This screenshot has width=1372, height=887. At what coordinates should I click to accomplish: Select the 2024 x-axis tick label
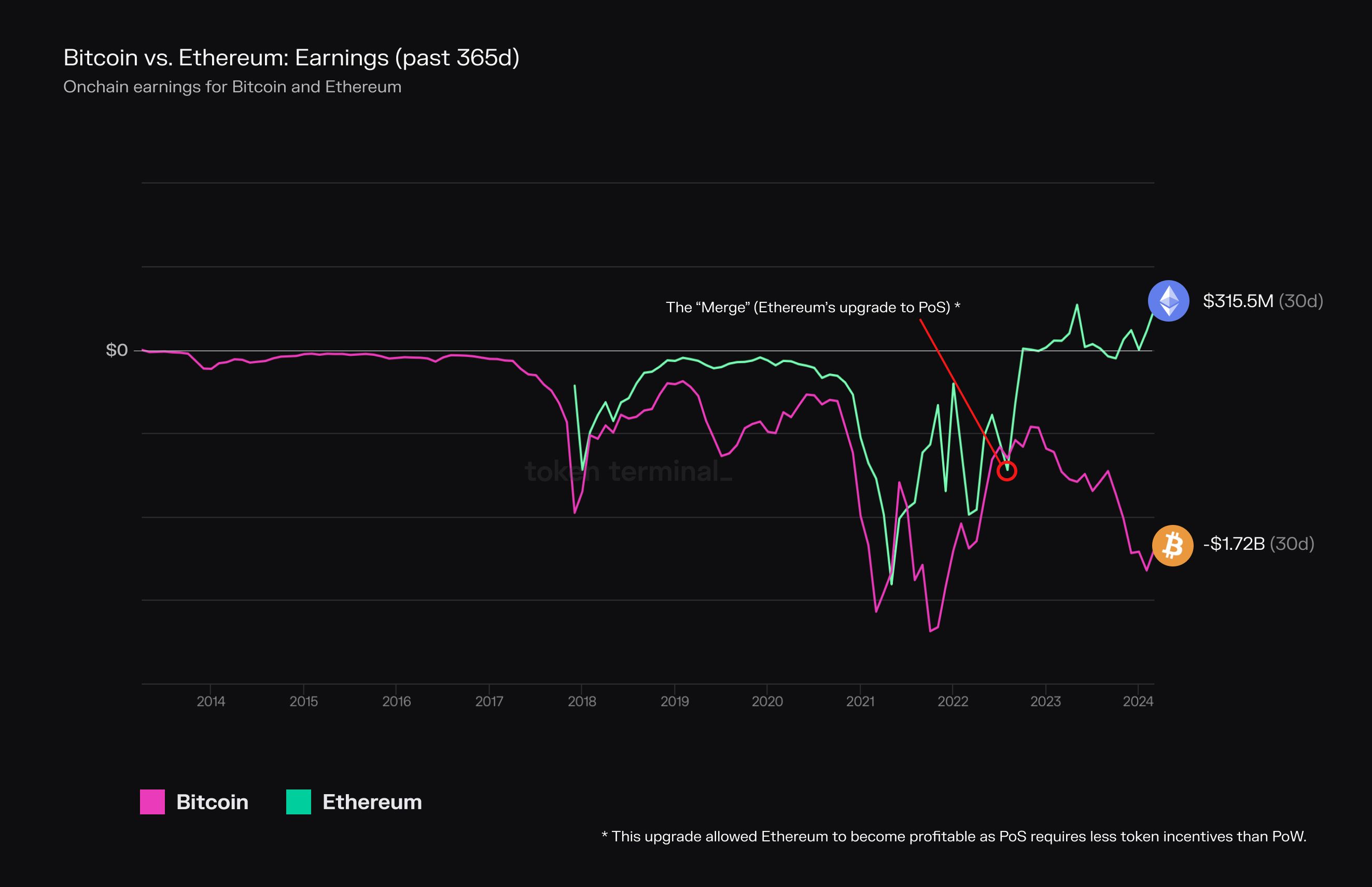(x=1138, y=701)
